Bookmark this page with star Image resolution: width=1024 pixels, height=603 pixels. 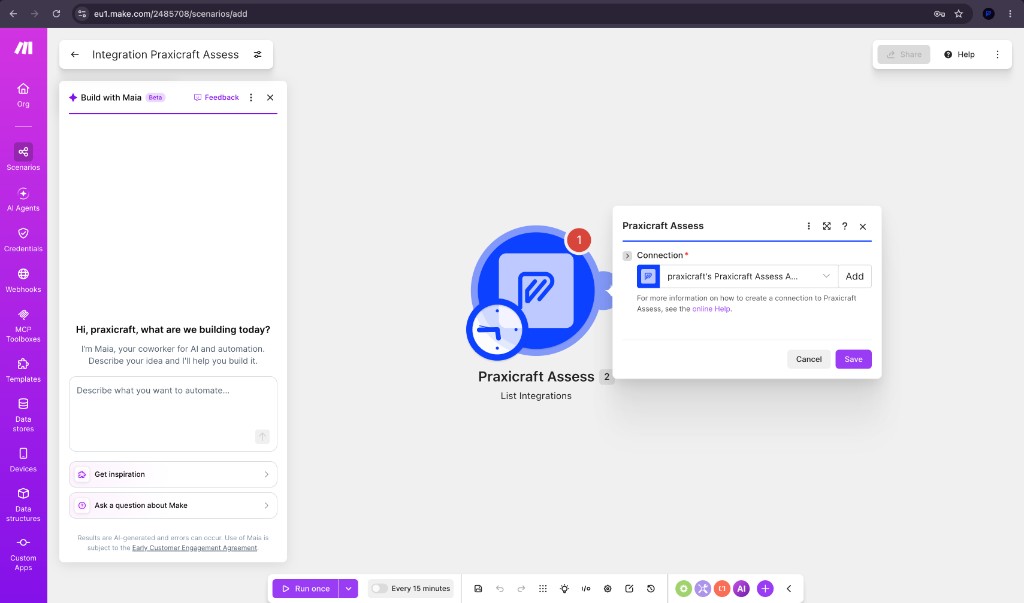pos(959,14)
